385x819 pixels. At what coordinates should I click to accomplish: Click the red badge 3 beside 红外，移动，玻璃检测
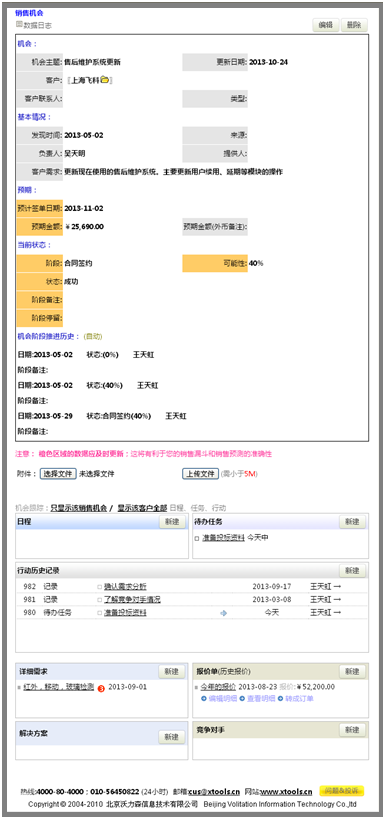tap(101, 688)
